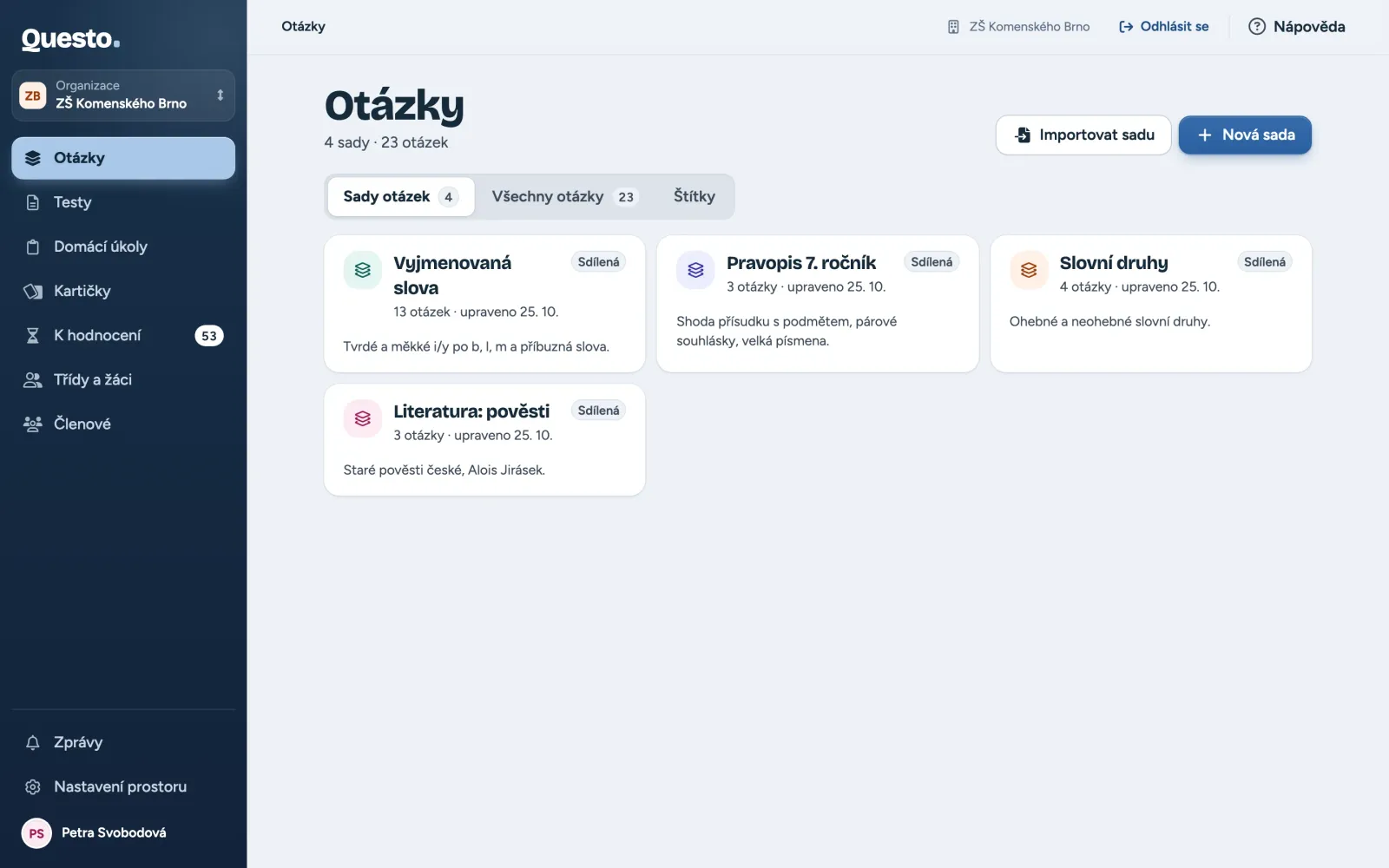Click the Otázky layers icon in sidebar
This screenshot has height=868, width=1389.
tap(33, 158)
